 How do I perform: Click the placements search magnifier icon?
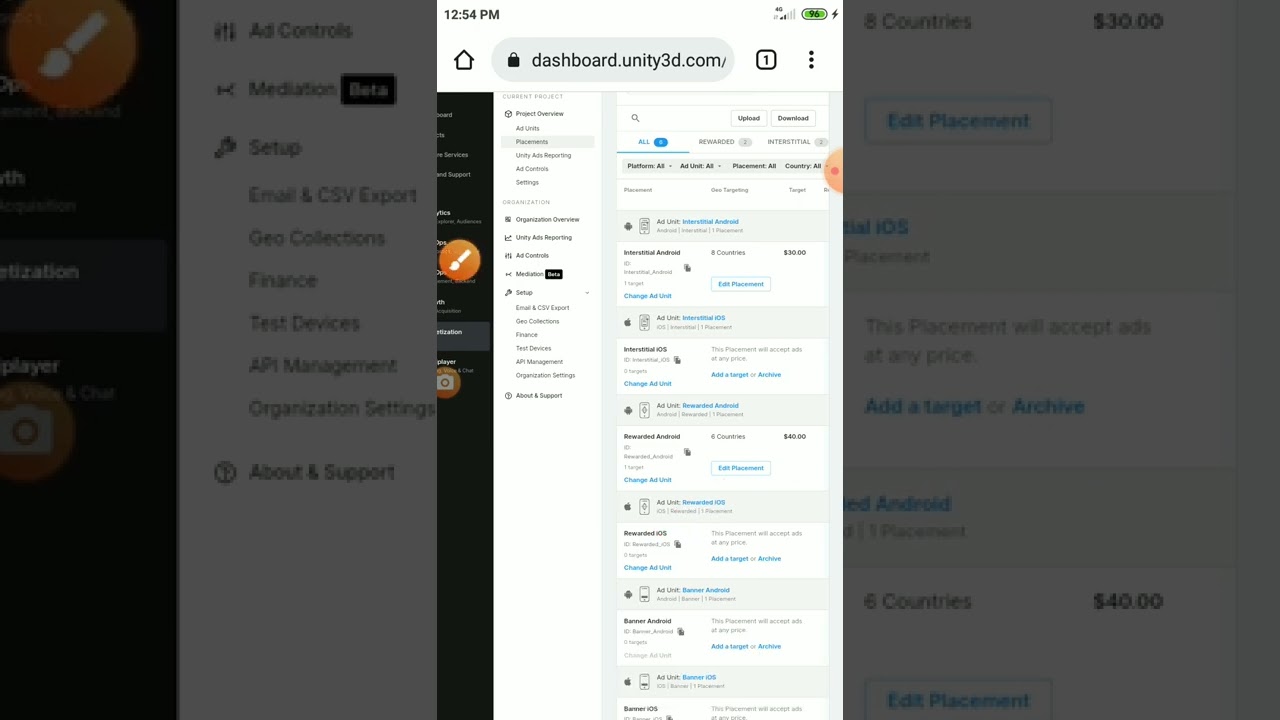coord(635,118)
